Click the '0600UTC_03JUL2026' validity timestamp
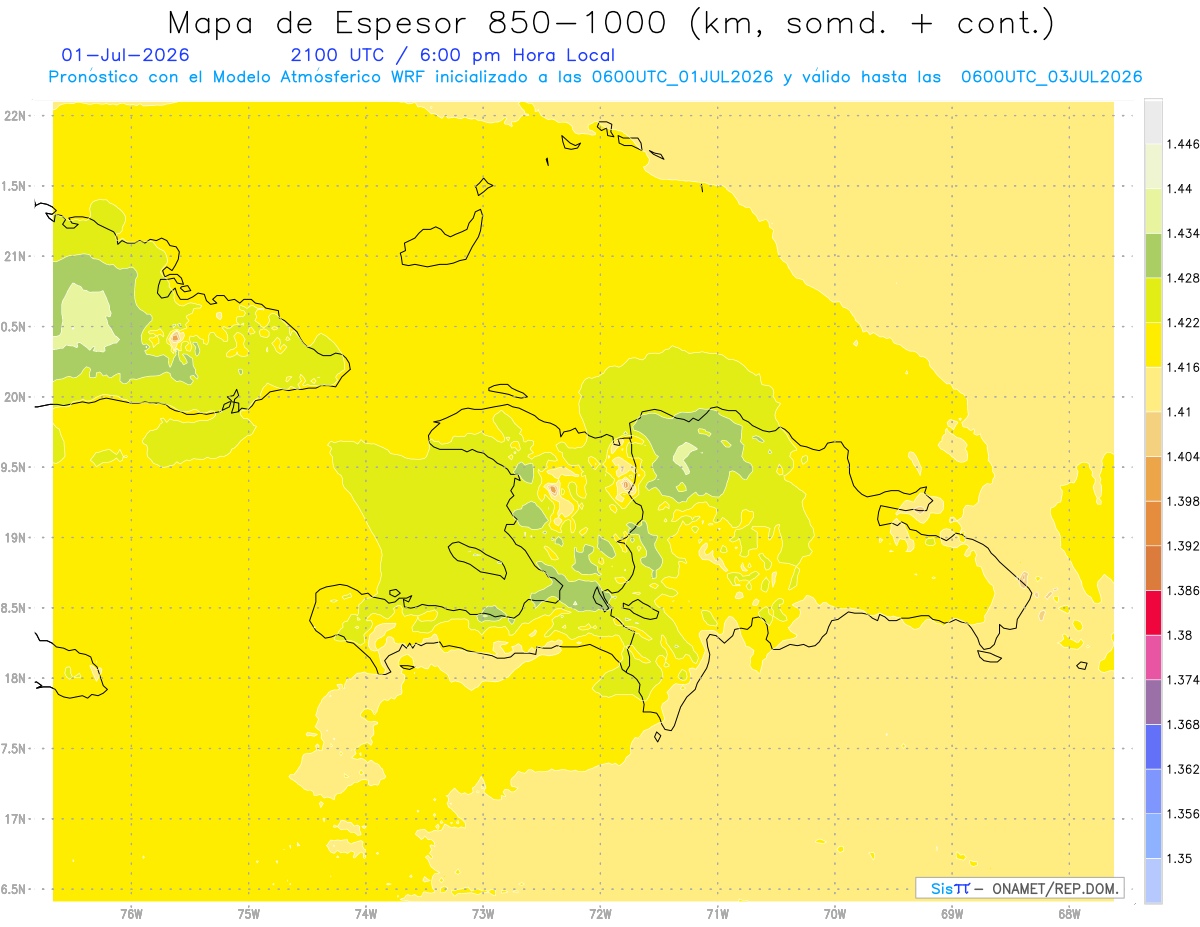 click(1051, 77)
